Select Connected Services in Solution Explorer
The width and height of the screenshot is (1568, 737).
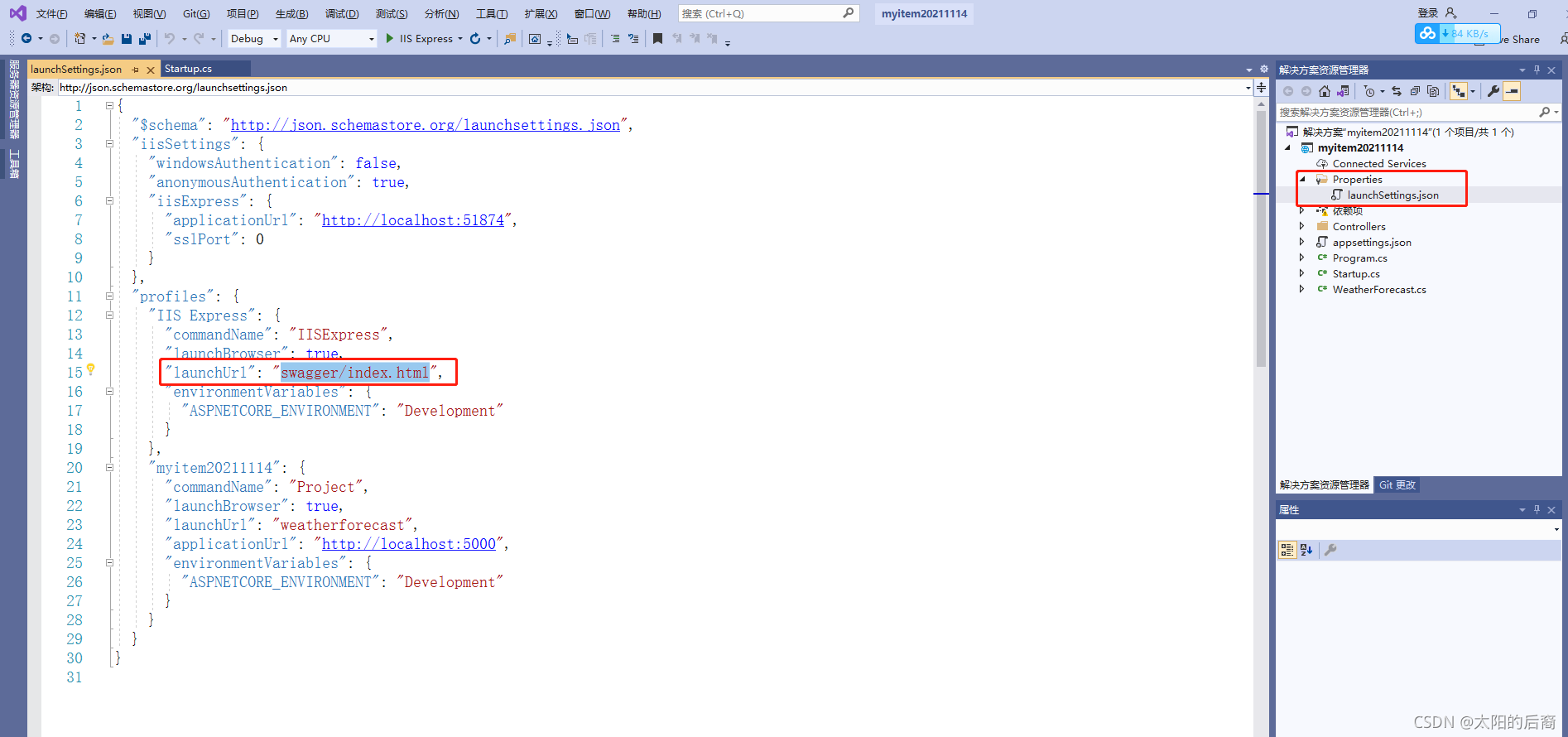click(x=1379, y=163)
